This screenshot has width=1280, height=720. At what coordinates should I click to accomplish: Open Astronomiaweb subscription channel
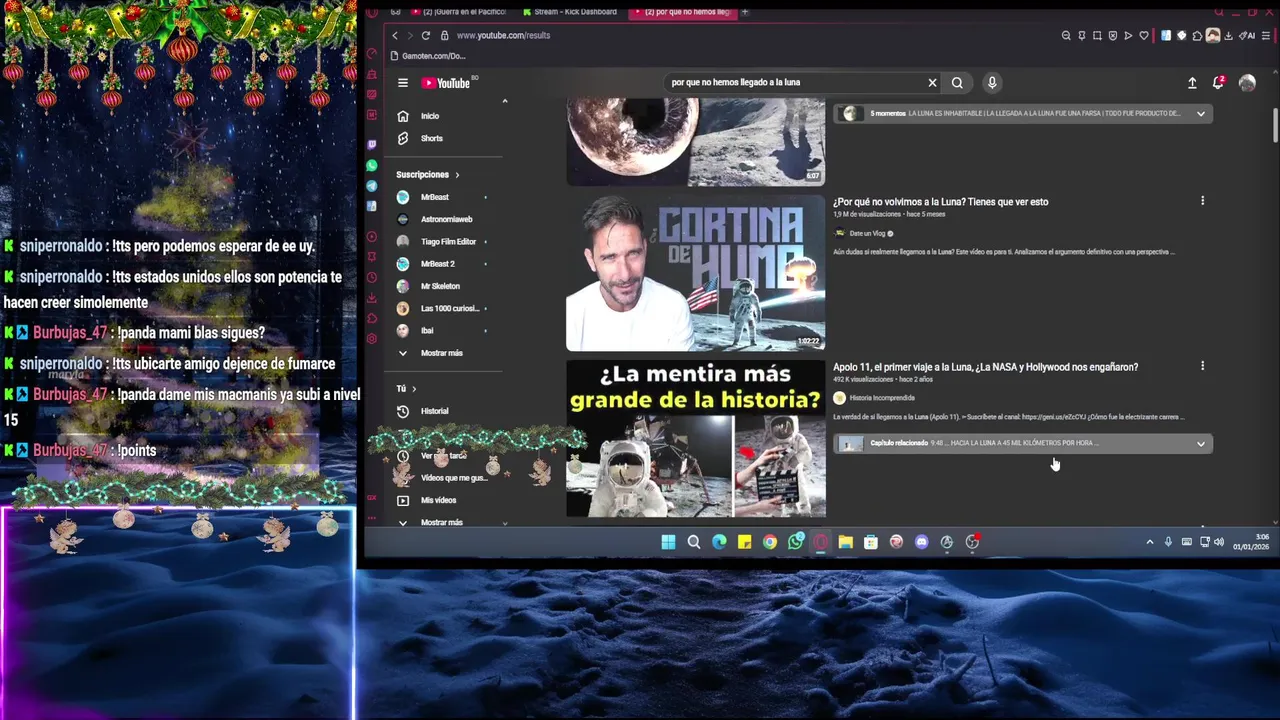[448, 219]
